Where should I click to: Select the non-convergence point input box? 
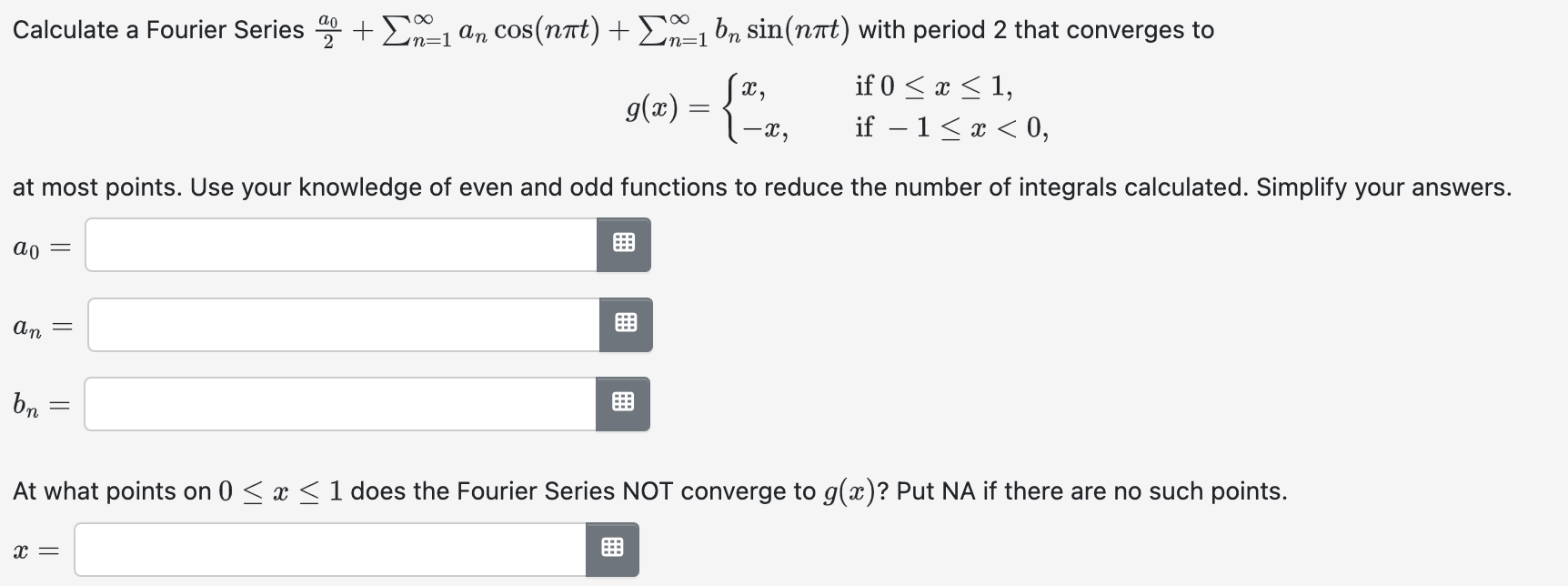coord(327,550)
